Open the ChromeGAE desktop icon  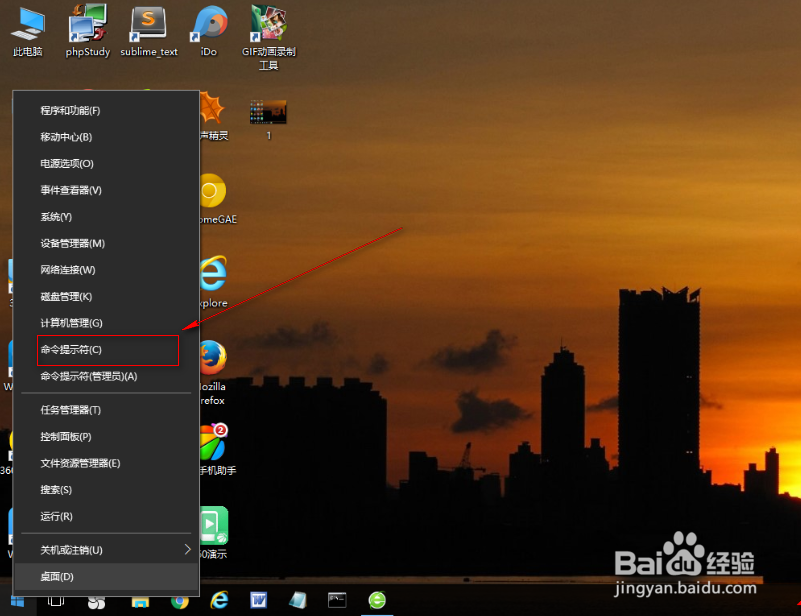tap(218, 199)
